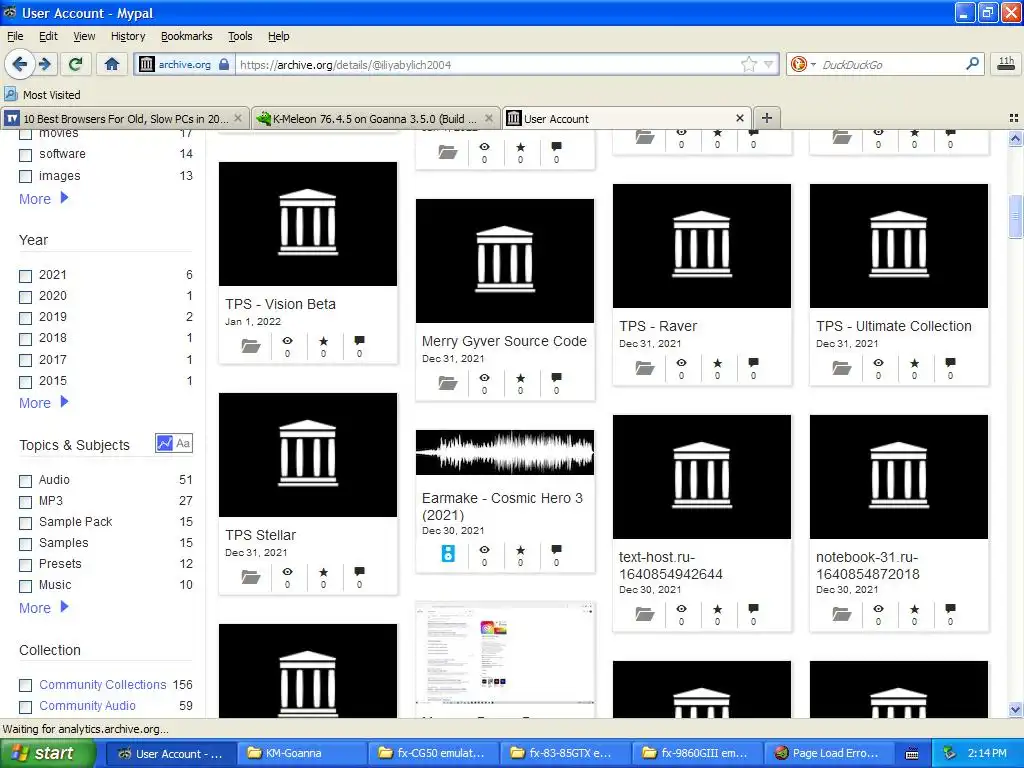
Task: Open the TPS Stellar item thumbnail
Action: coord(308,455)
